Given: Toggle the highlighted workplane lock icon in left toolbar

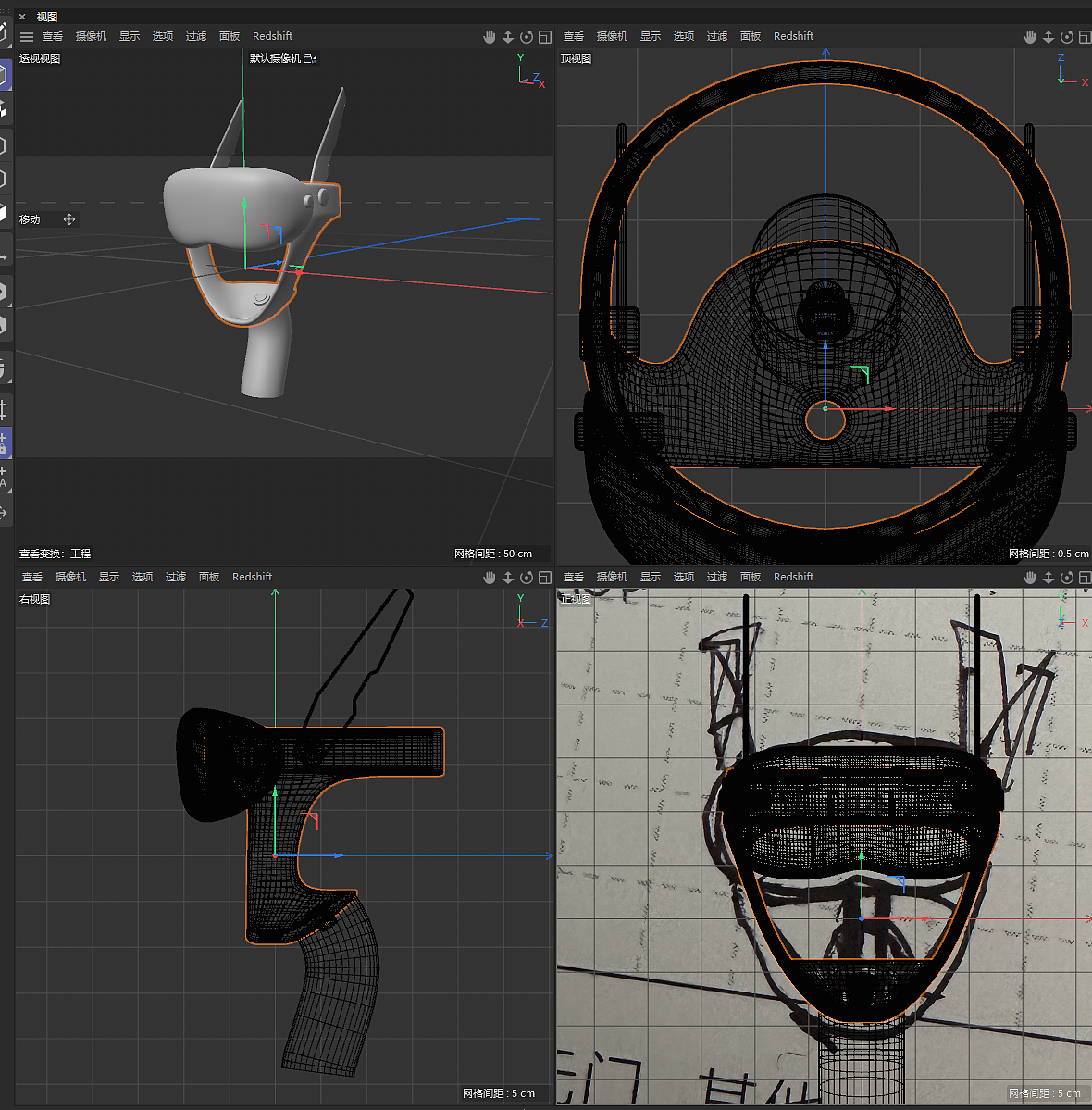Looking at the screenshot, I should pyautogui.click(x=4, y=443).
